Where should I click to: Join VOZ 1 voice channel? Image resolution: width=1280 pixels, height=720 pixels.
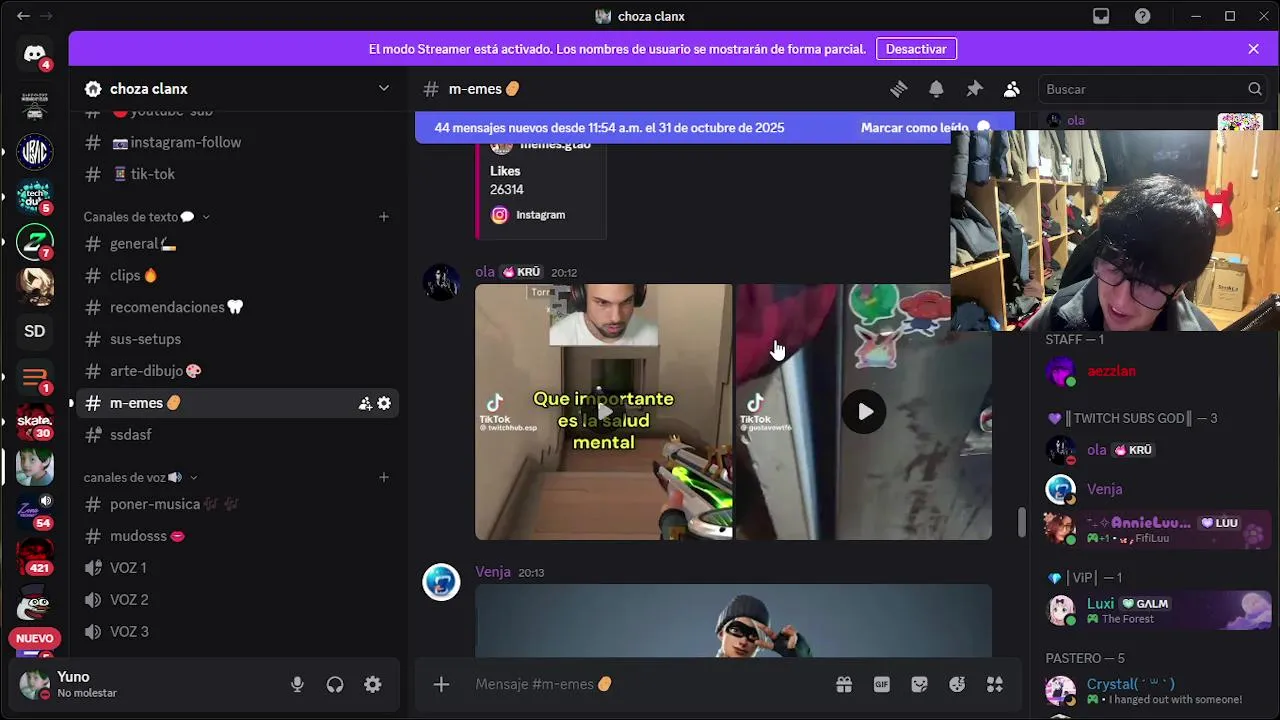[x=238, y=568]
